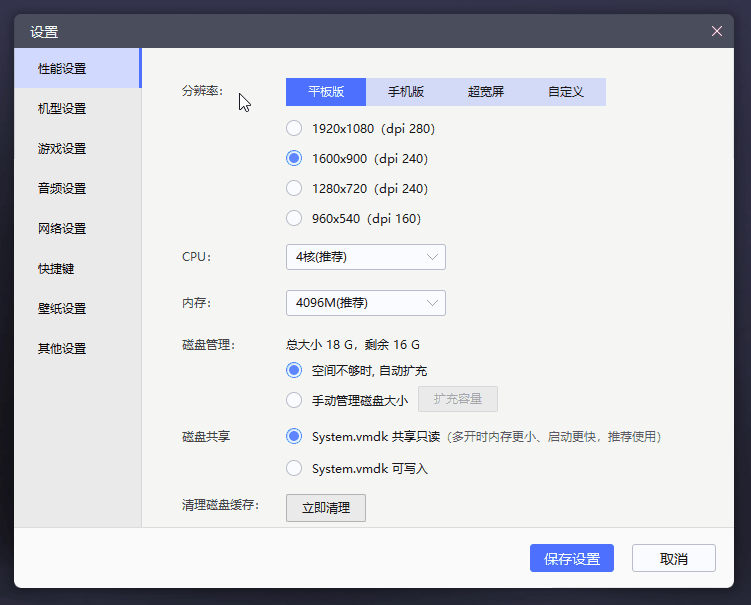Go to 游戏设置 in the sidebar
The width and height of the screenshot is (751, 605).
[x=62, y=148]
